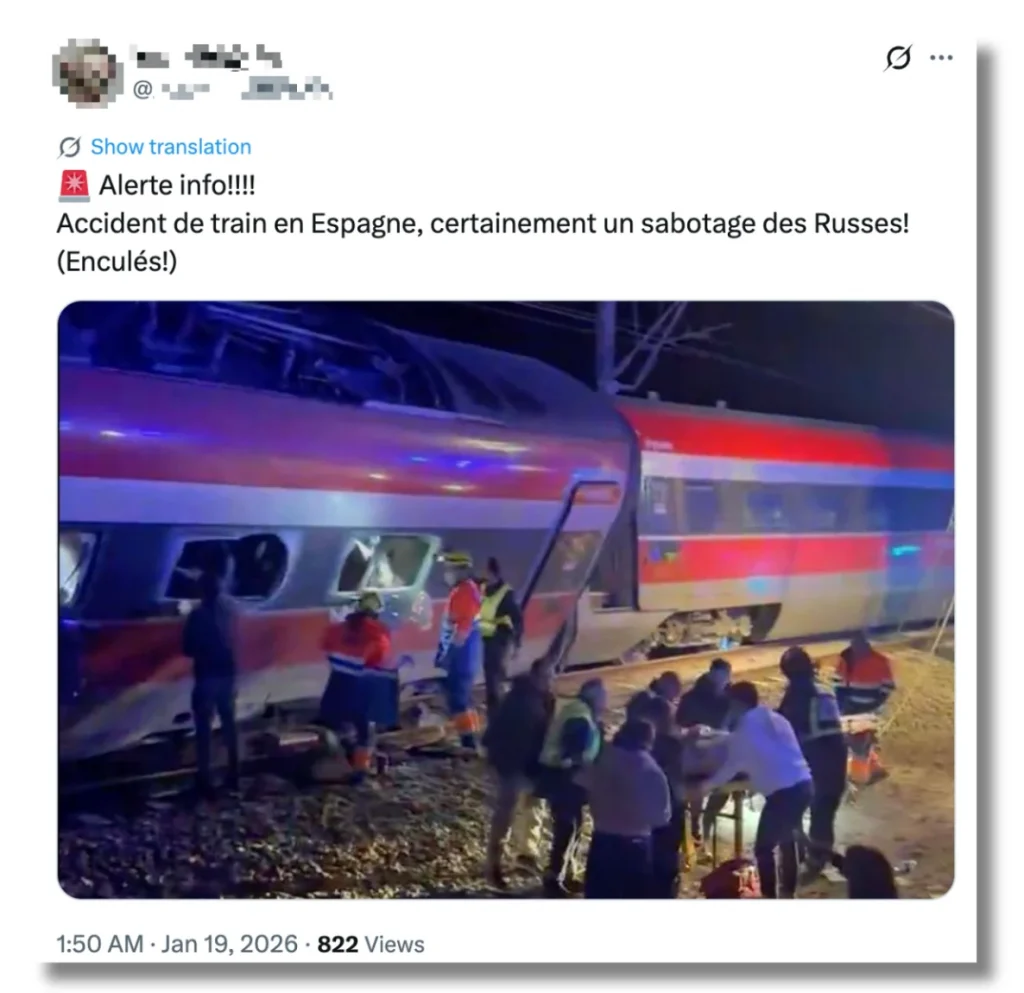Open the train accident photo
This screenshot has width=1024, height=993.
point(505,599)
